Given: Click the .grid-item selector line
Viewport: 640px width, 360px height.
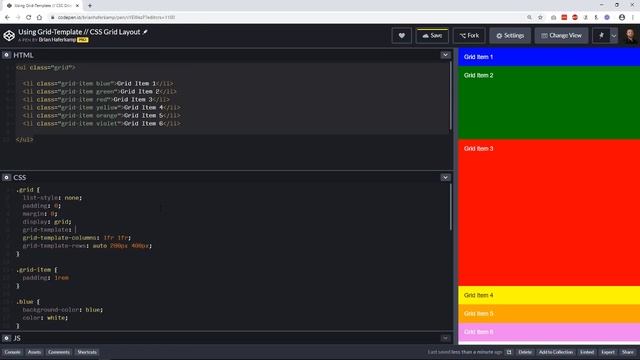Looking at the screenshot, I should coord(37,270).
